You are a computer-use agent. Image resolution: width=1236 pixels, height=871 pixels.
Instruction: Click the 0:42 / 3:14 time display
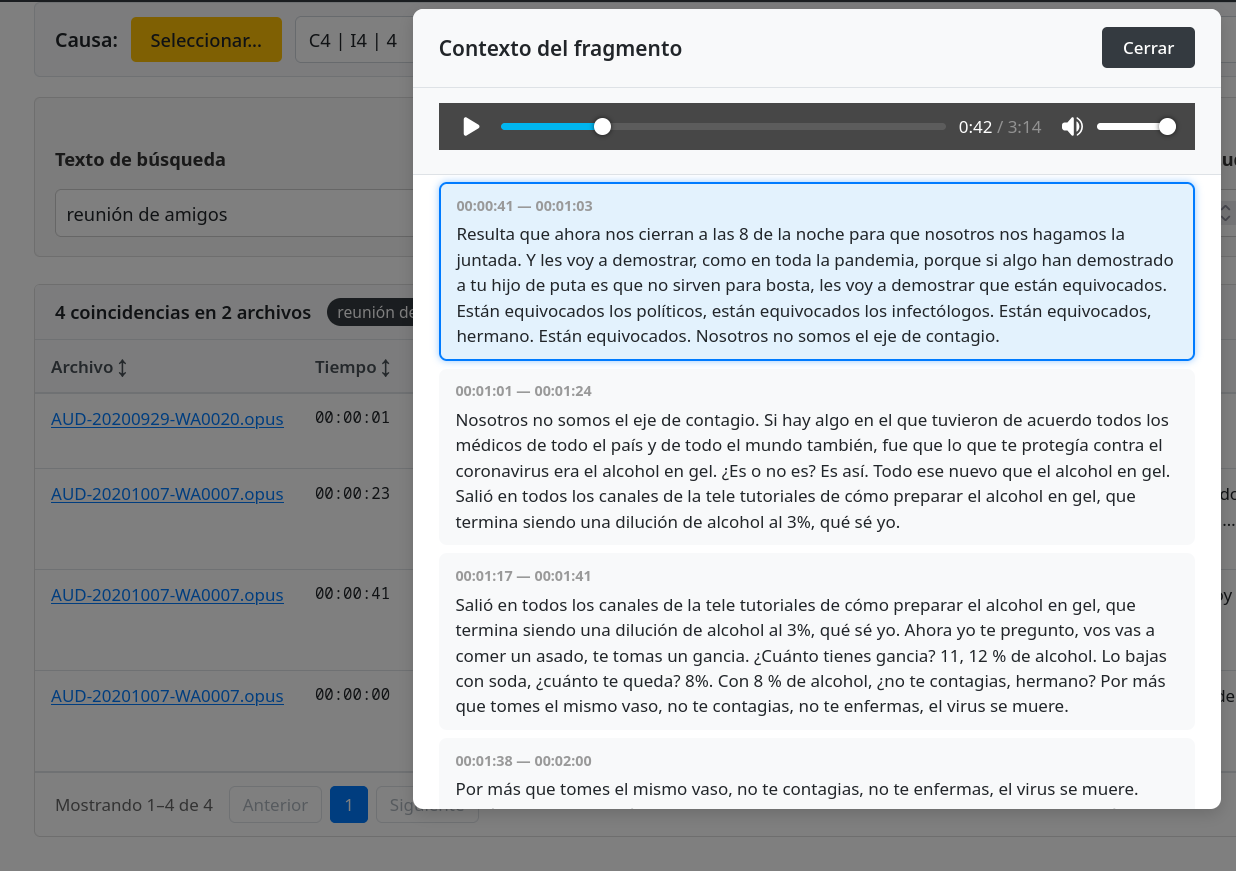[x=1000, y=127]
